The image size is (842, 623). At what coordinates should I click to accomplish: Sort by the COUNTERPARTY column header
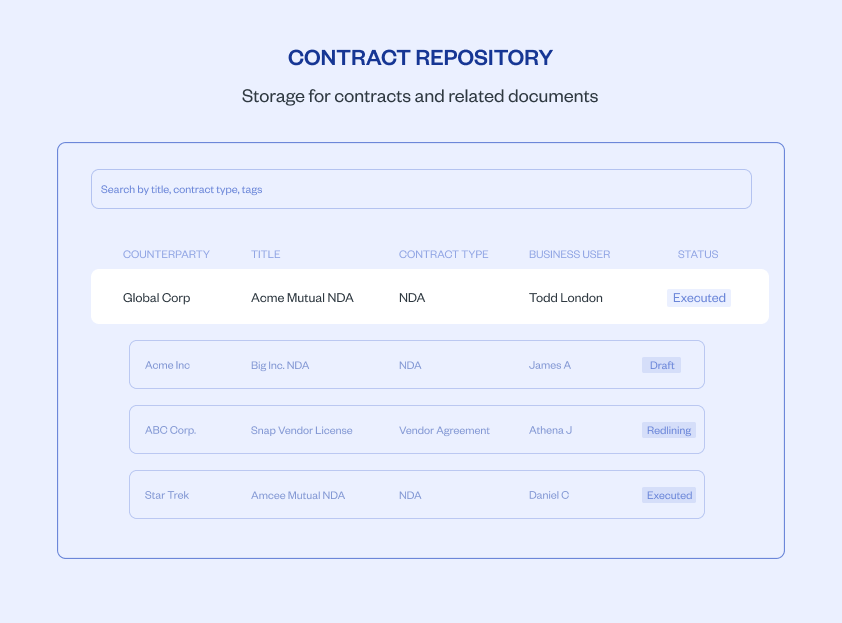coord(166,254)
